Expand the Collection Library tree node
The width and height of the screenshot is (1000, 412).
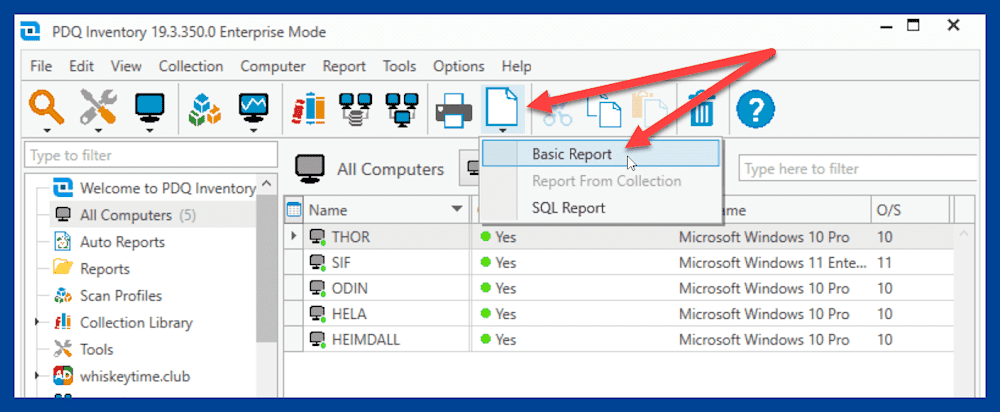pos(38,323)
